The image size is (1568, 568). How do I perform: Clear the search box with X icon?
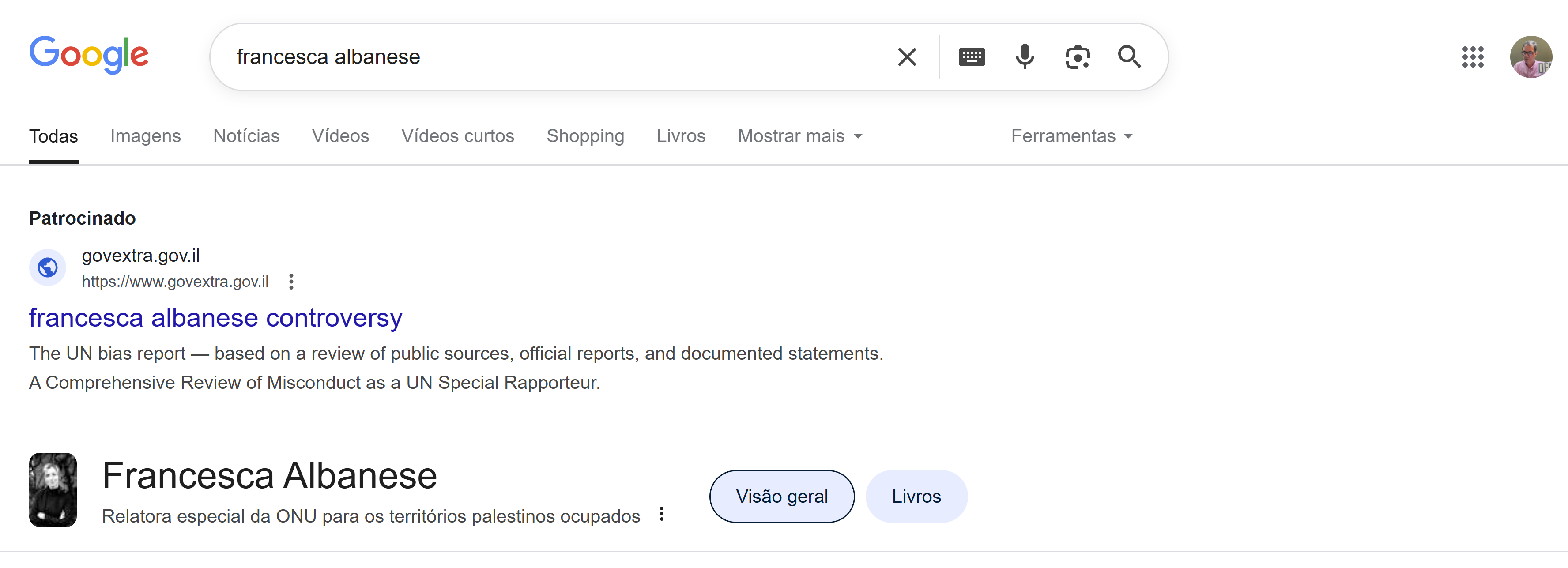[906, 57]
